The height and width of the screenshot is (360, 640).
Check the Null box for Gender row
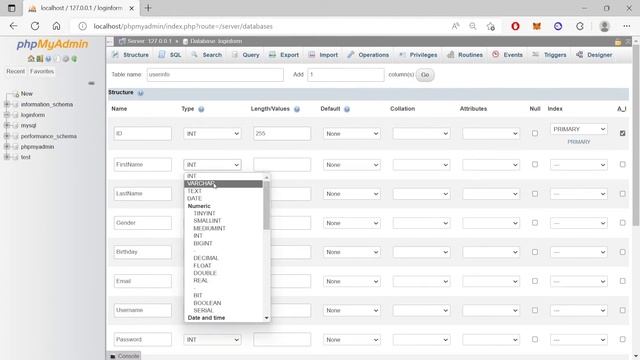pyautogui.click(x=535, y=222)
